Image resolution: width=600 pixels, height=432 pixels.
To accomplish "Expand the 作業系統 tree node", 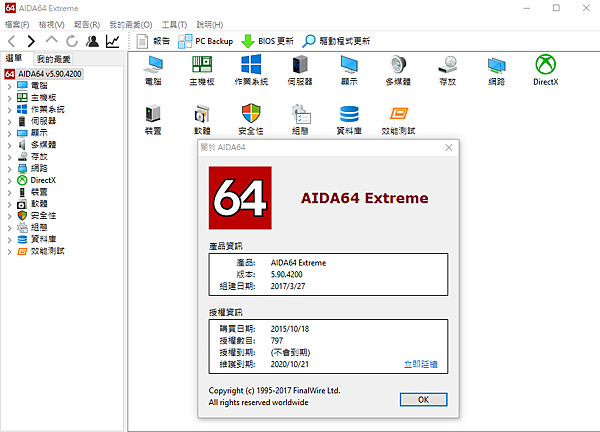I will tap(10, 110).
